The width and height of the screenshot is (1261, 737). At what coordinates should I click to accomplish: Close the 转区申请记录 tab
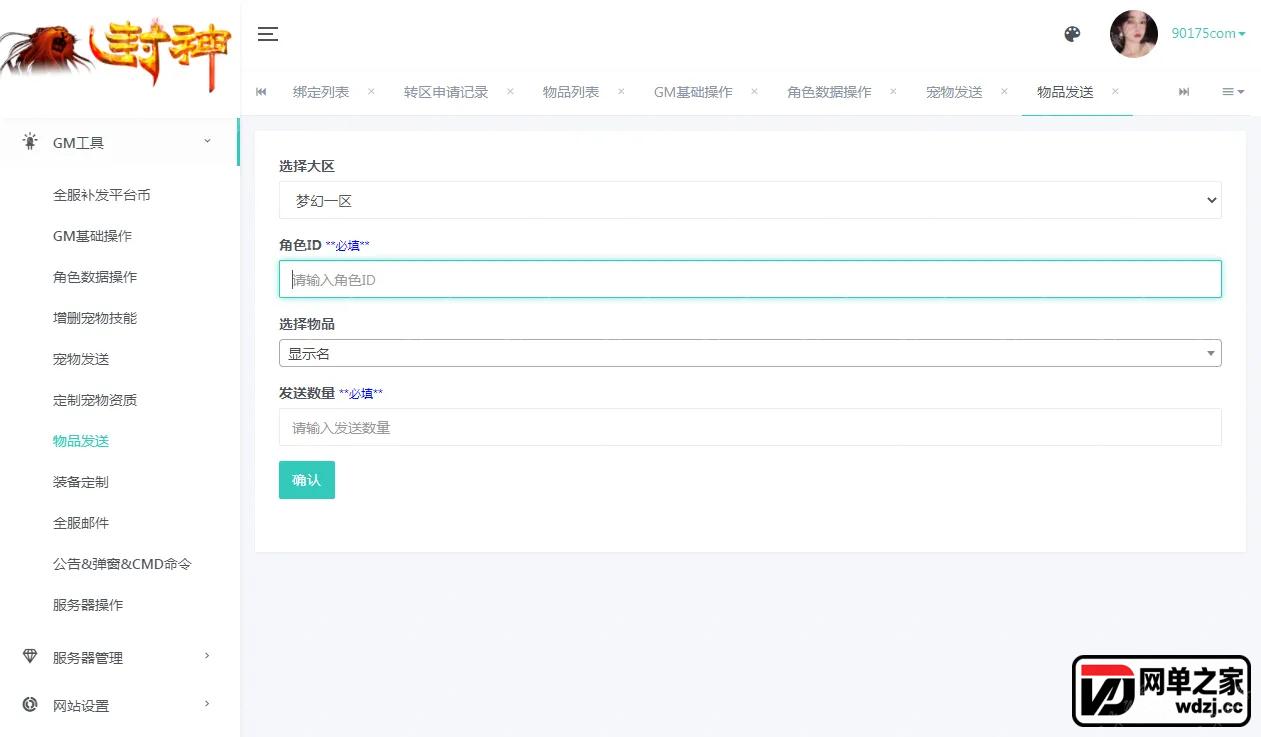pyautogui.click(x=510, y=91)
